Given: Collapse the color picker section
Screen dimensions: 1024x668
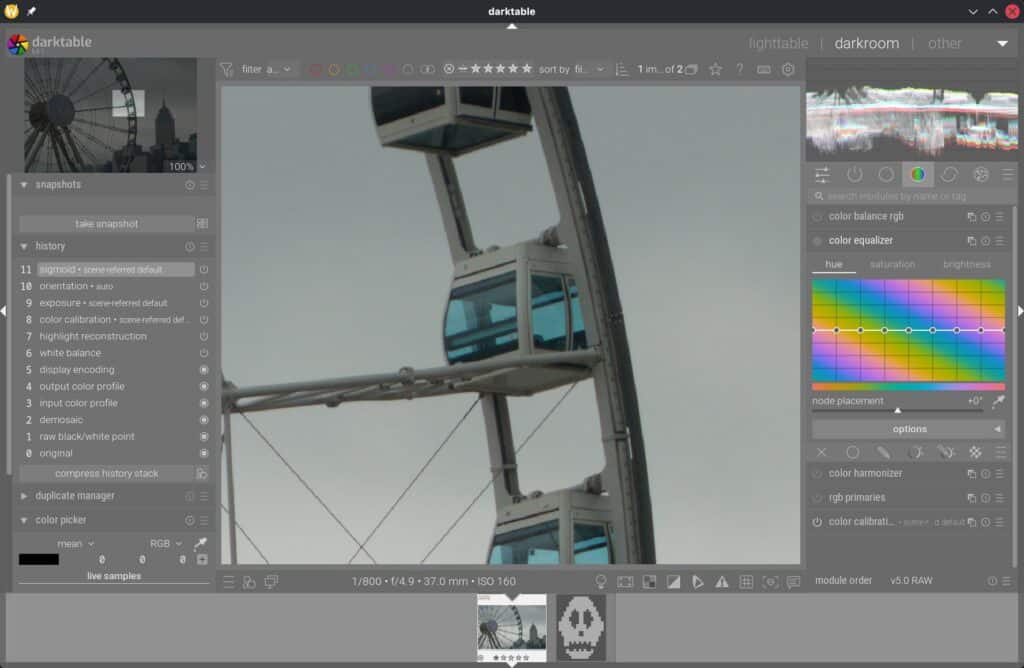Looking at the screenshot, I should click(24, 520).
